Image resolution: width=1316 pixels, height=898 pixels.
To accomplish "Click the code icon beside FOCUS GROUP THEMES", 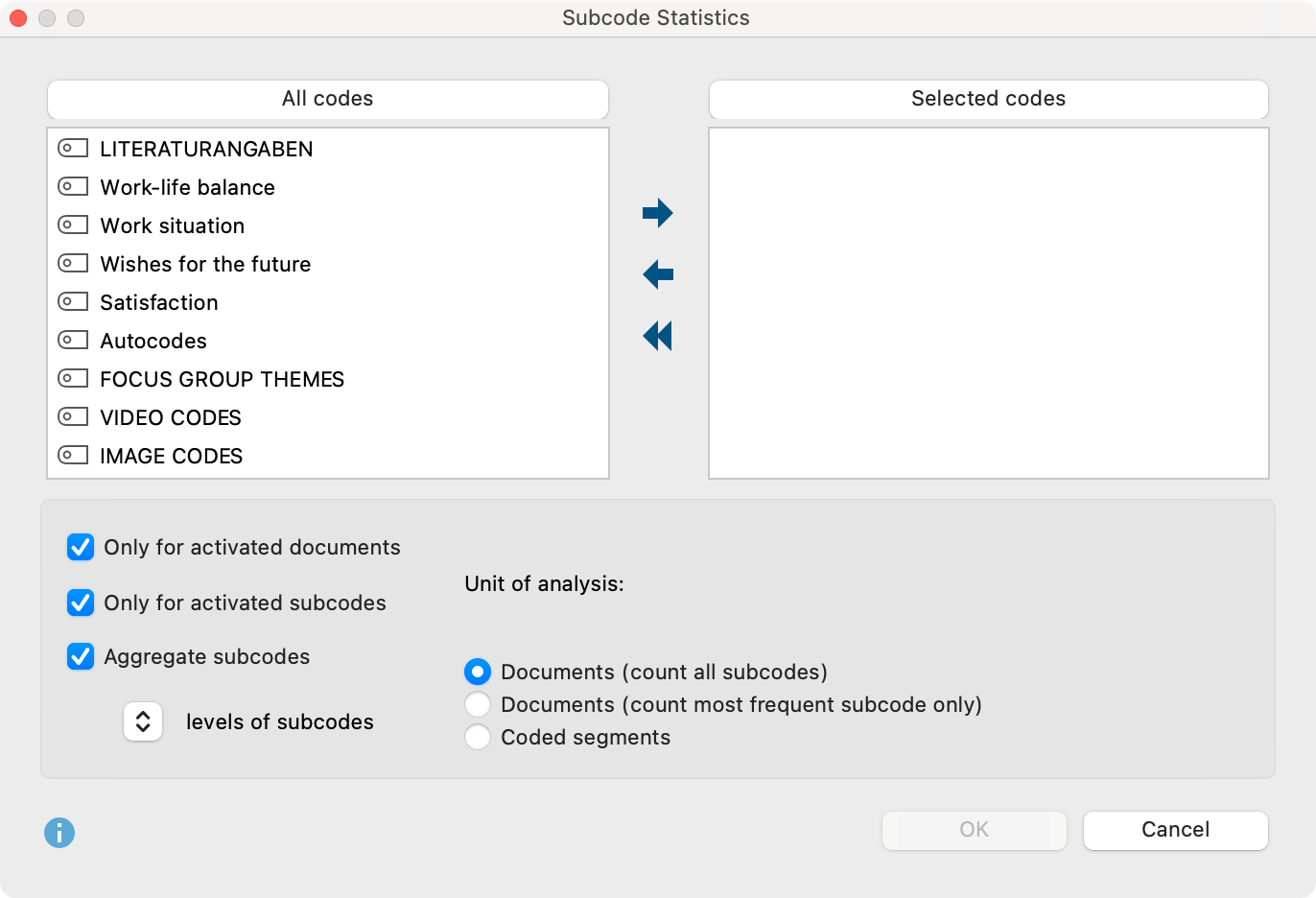I will coord(73,378).
